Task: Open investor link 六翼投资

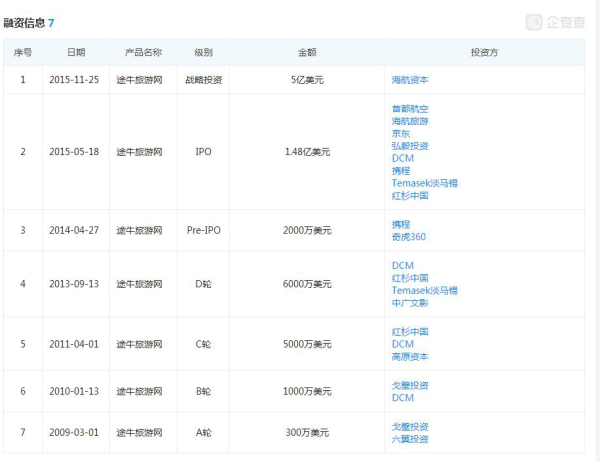Action: pos(410,439)
